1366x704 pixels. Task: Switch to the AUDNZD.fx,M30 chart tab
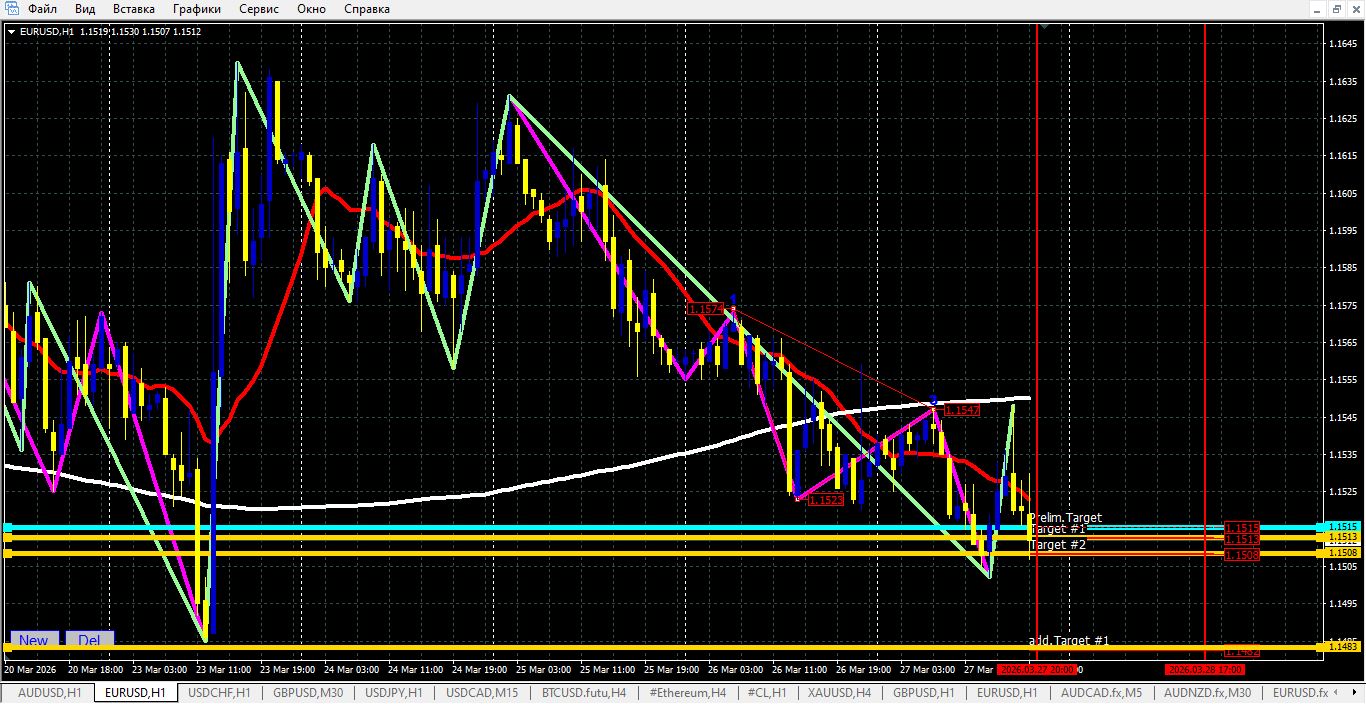pyautogui.click(x=1206, y=692)
